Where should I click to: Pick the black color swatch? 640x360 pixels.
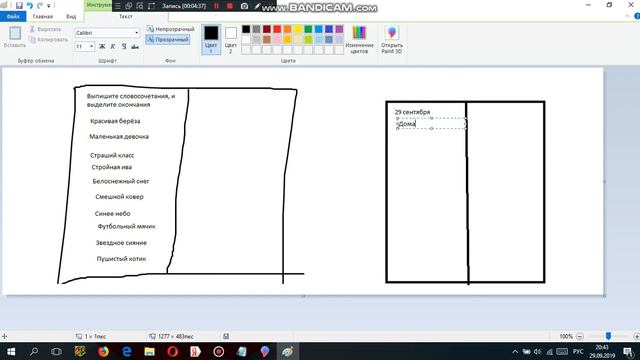coord(246,29)
